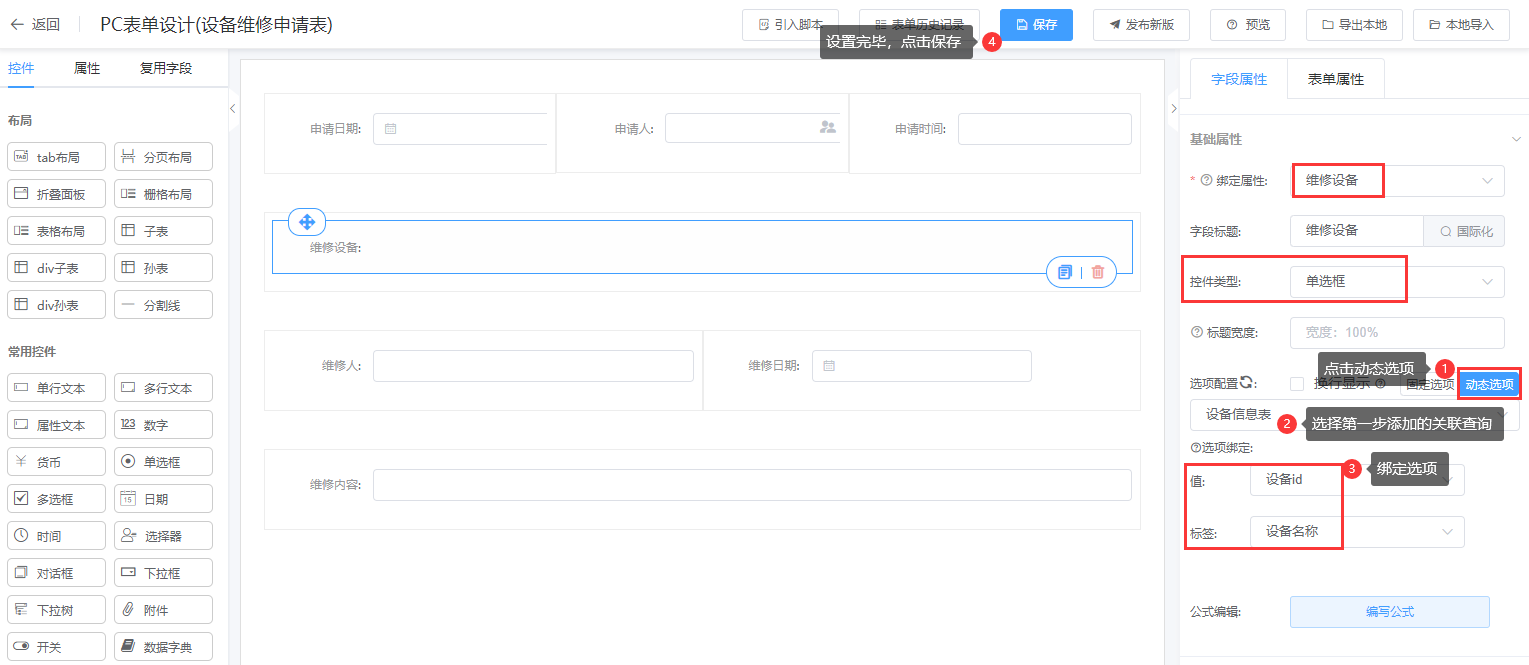Screen dimensions: 1529x665
Task: Add a div子表 control
Action: [x=56, y=268]
